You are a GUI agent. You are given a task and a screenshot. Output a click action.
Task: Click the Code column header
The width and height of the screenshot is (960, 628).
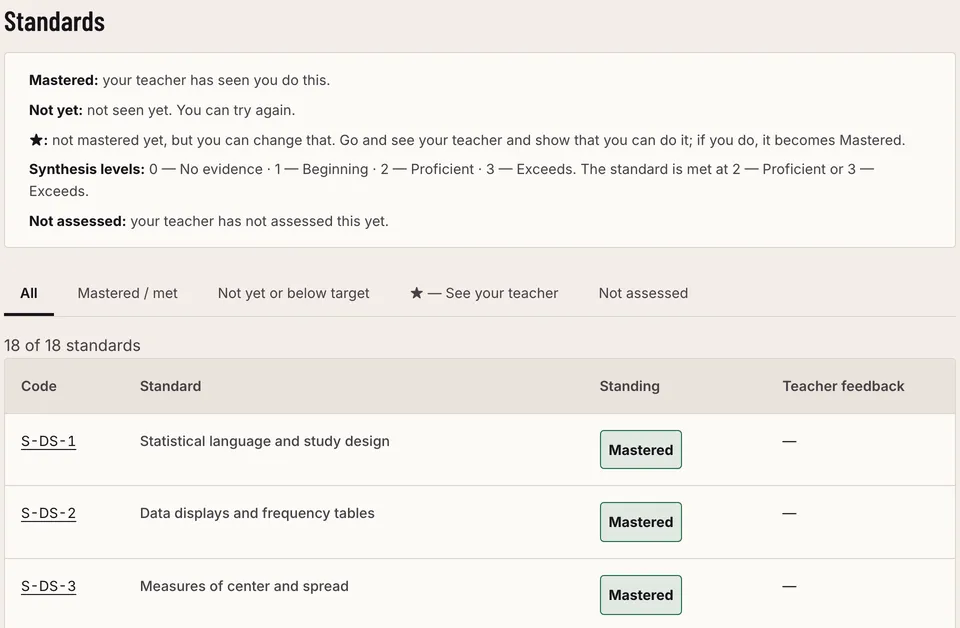coord(39,386)
